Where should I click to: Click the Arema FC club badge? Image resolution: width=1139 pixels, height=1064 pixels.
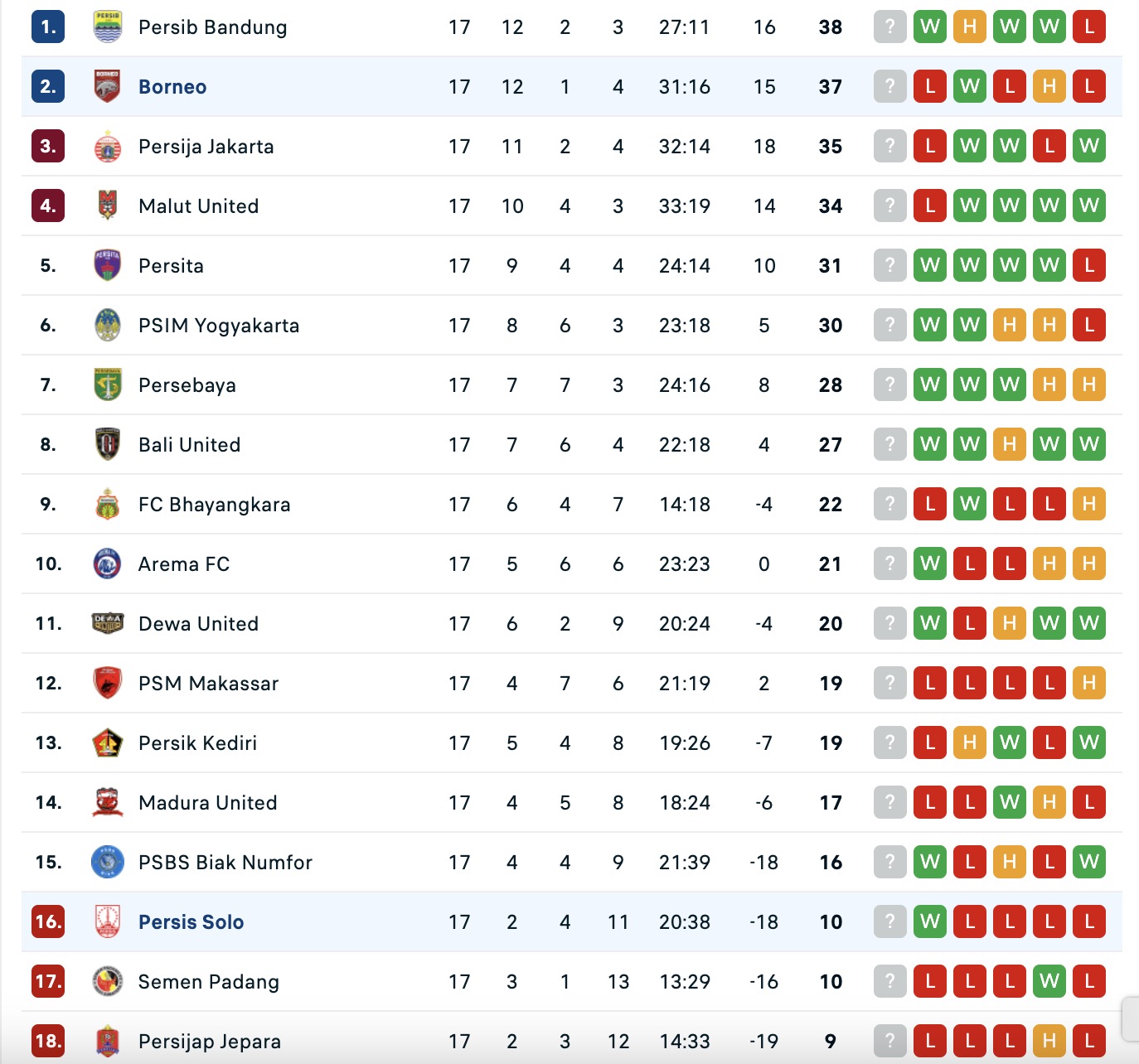[x=106, y=563]
